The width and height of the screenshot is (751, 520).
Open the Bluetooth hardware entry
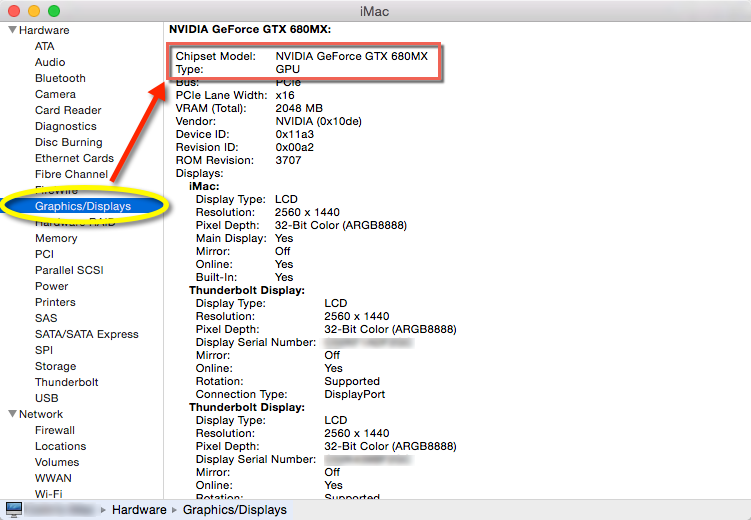tap(60, 78)
